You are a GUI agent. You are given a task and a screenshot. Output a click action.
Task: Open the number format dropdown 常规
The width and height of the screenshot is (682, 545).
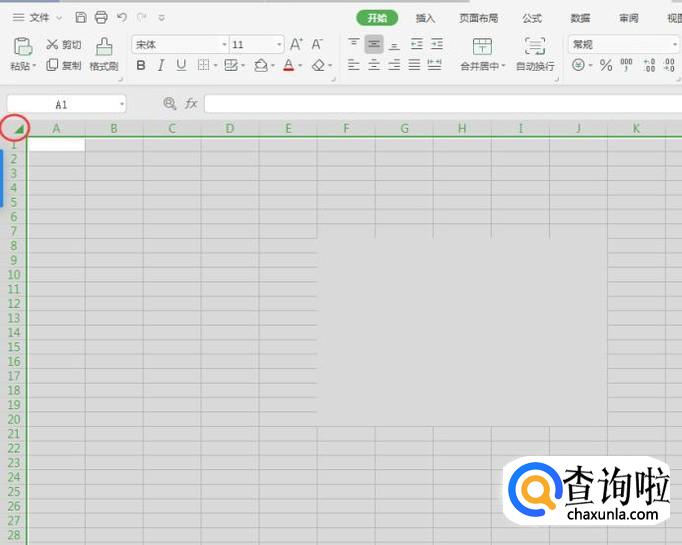(622, 45)
